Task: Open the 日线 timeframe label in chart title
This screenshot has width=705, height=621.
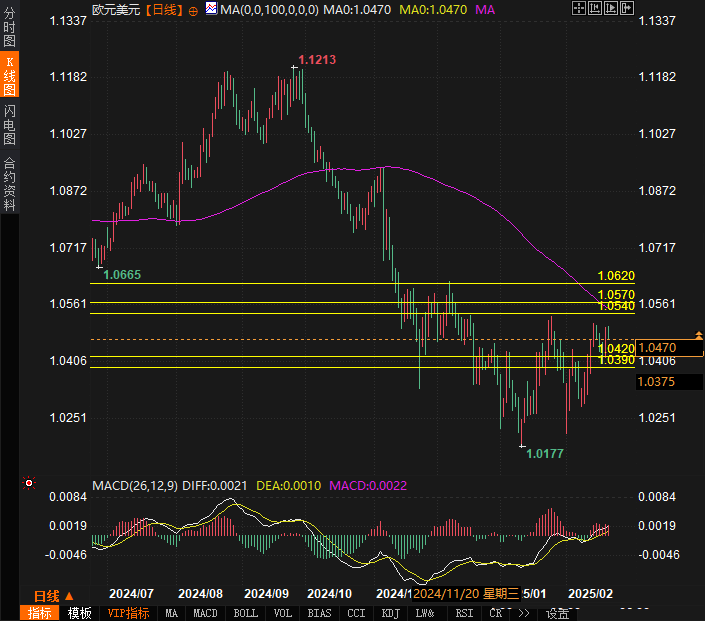Action: pyautogui.click(x=163, y=9)
